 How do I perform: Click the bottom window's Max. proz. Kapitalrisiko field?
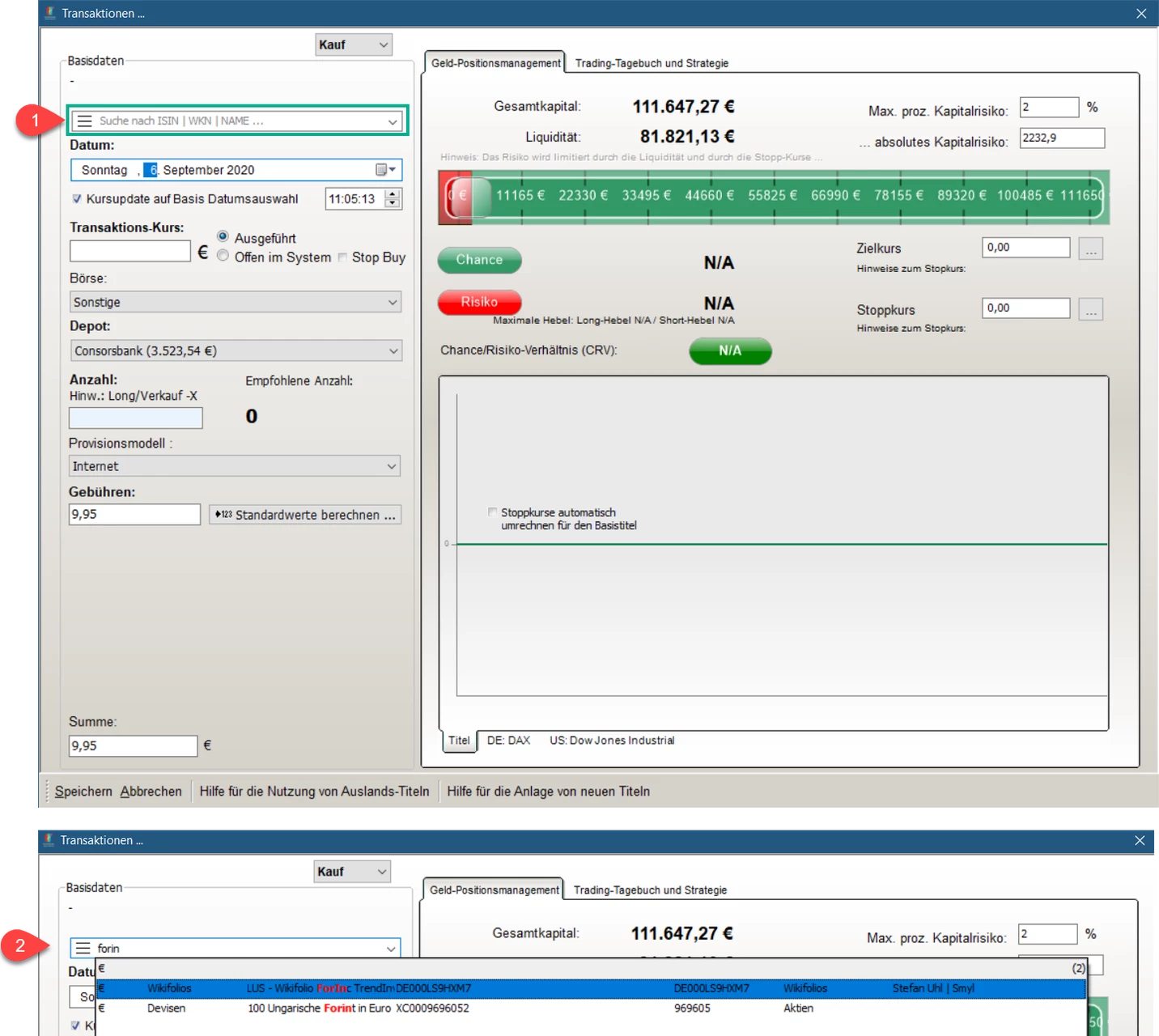click(x=1048, y=934)
